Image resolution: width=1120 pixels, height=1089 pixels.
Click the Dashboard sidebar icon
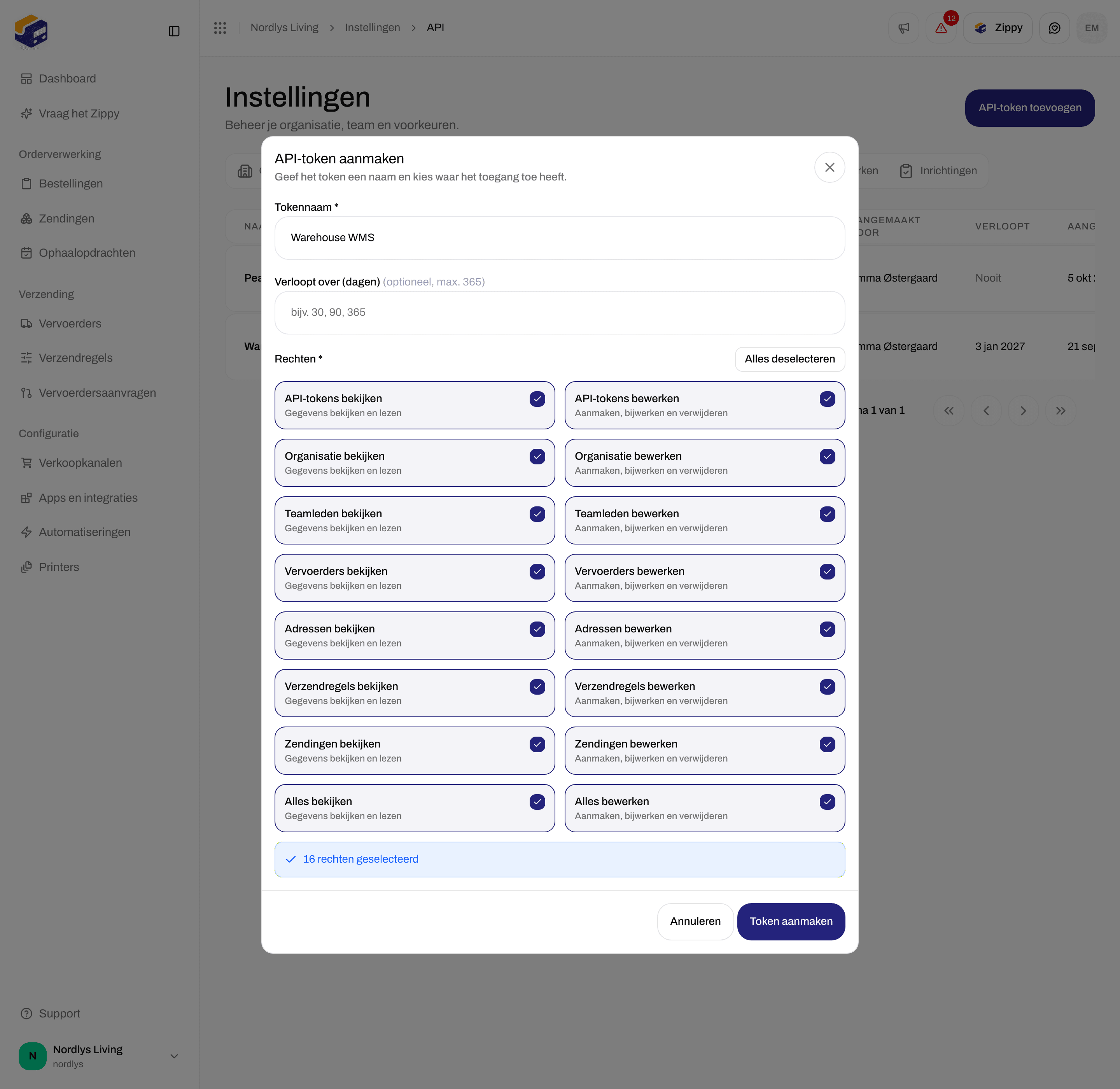[26, 79]
